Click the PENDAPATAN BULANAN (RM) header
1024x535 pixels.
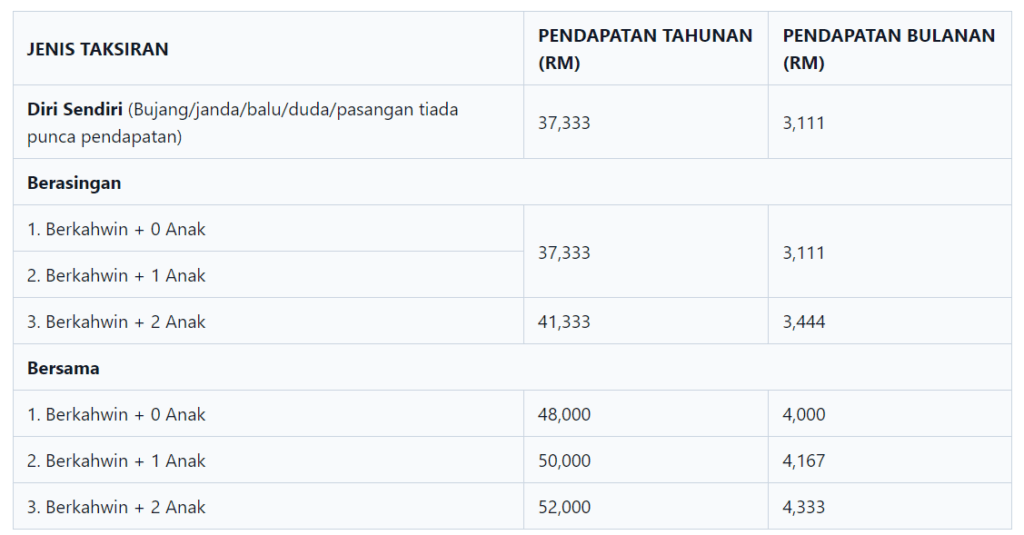coord(889,49)
